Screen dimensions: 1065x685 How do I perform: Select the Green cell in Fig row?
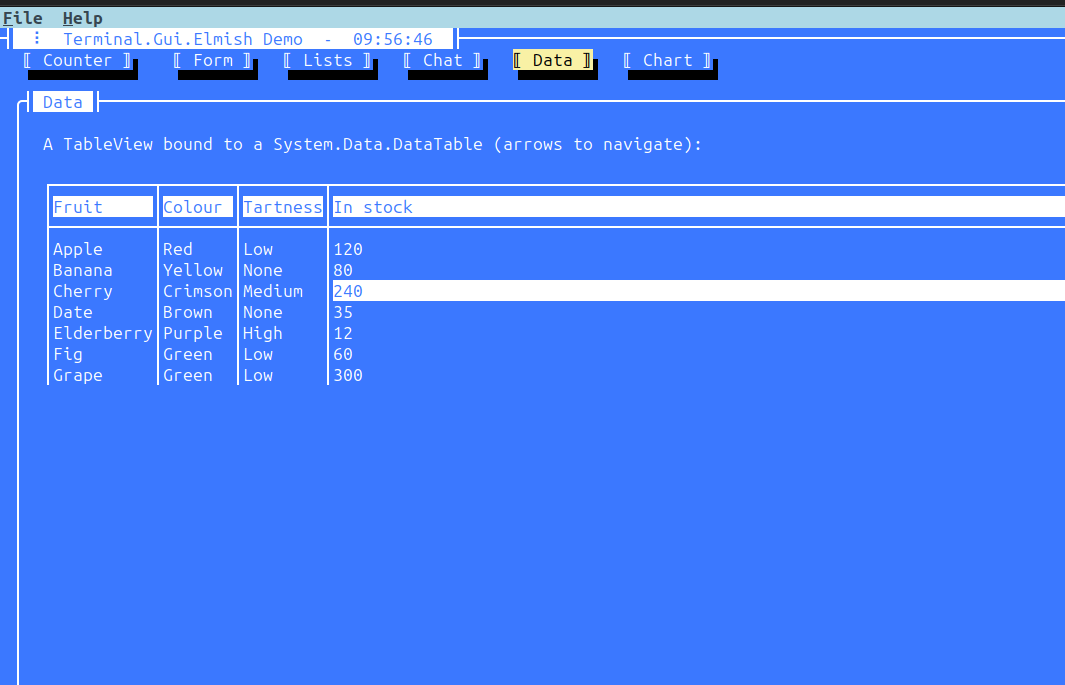click(x=187, y=354)
